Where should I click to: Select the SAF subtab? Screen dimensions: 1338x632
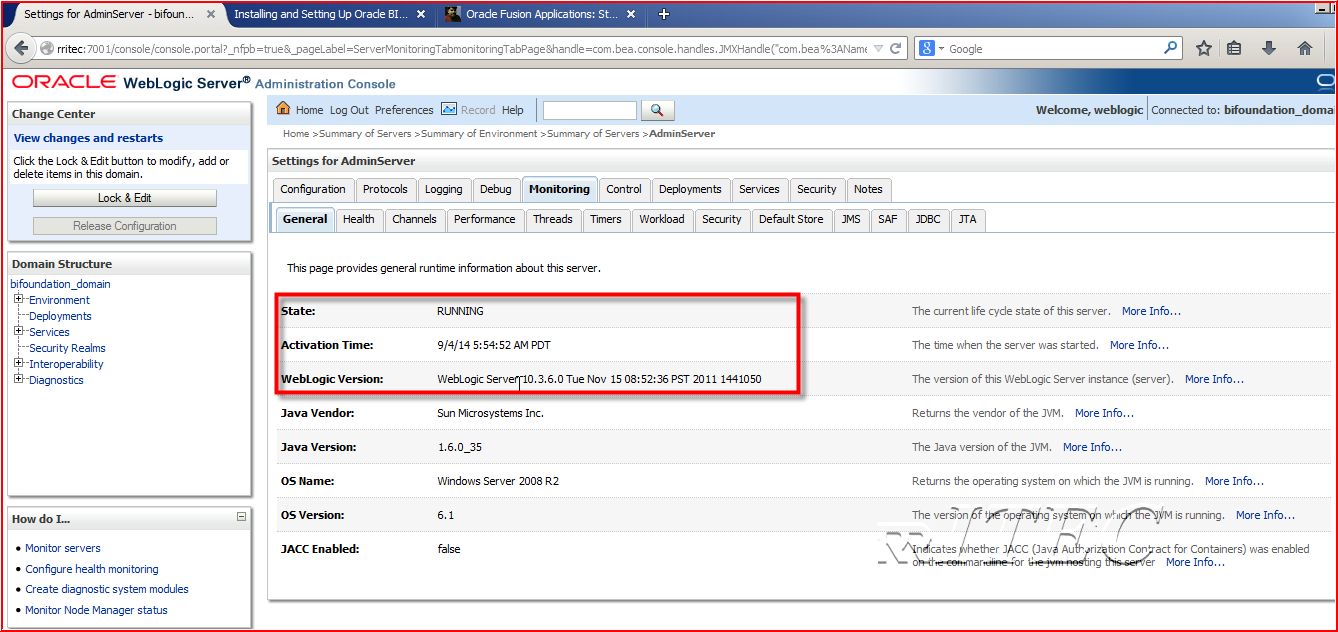coord(888,219)
